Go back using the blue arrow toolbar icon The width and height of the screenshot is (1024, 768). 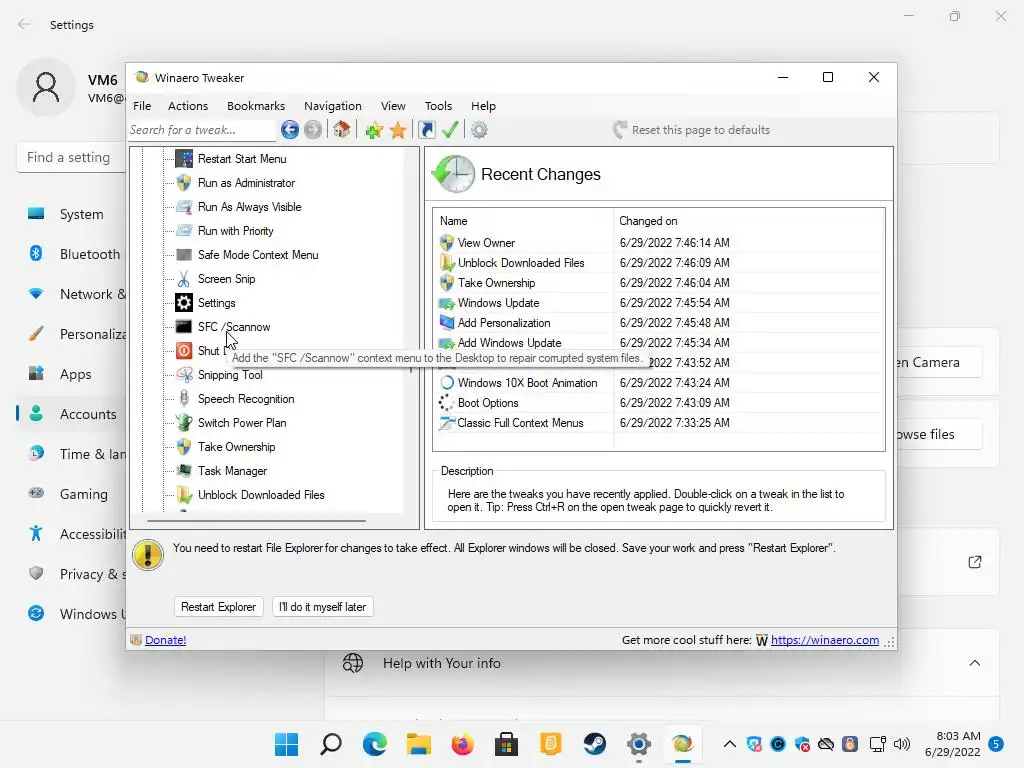pyautogui.click(x=290, y=130)
